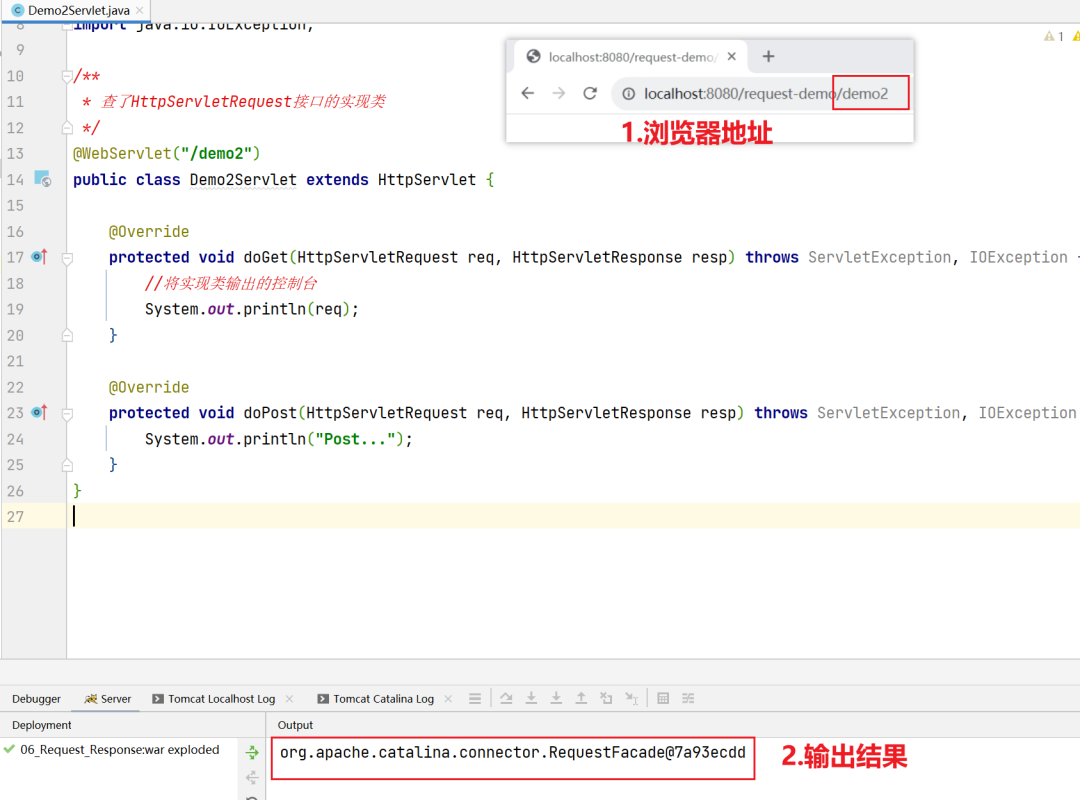Click Show Execution Point icon

pos(475,699)
